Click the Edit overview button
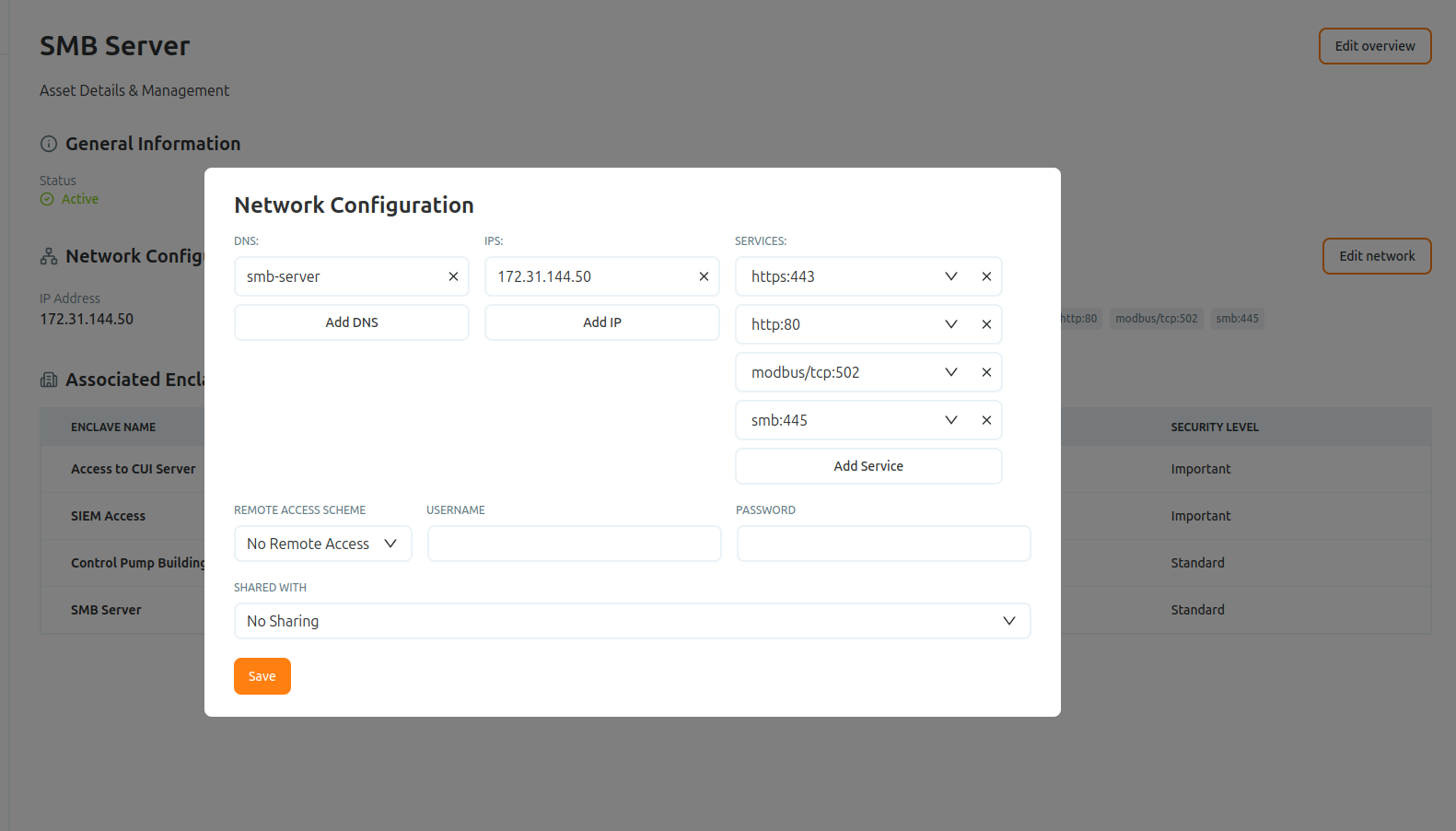 [x=1375, y=46]
